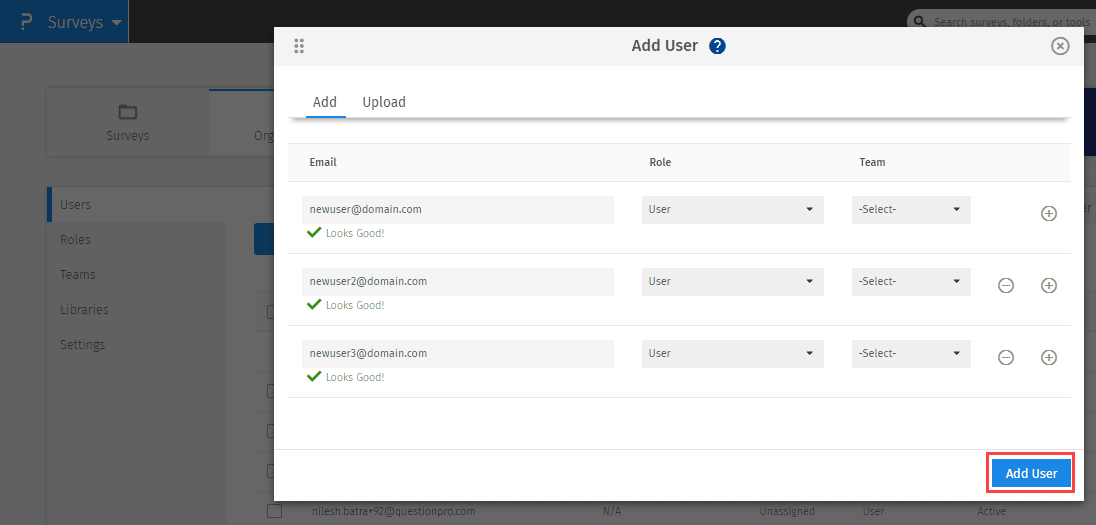
Task: Open the Role dropdown for newuser2@domain.com
Action: tap(733, 282)
